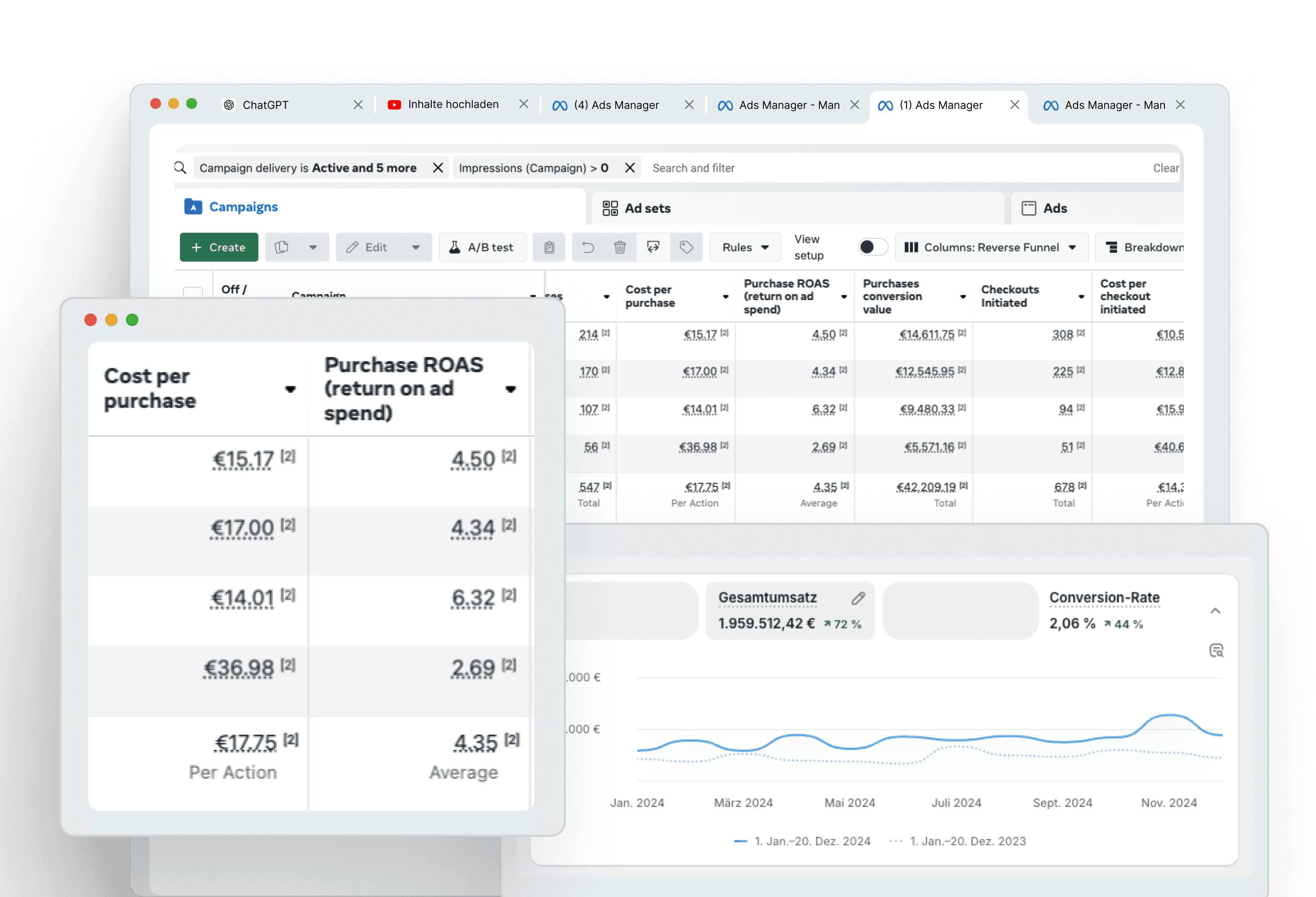This screenshot has height=897, width=1316.
Task: Switch to the ChatGPT browser tab
Action: (265, 105)
